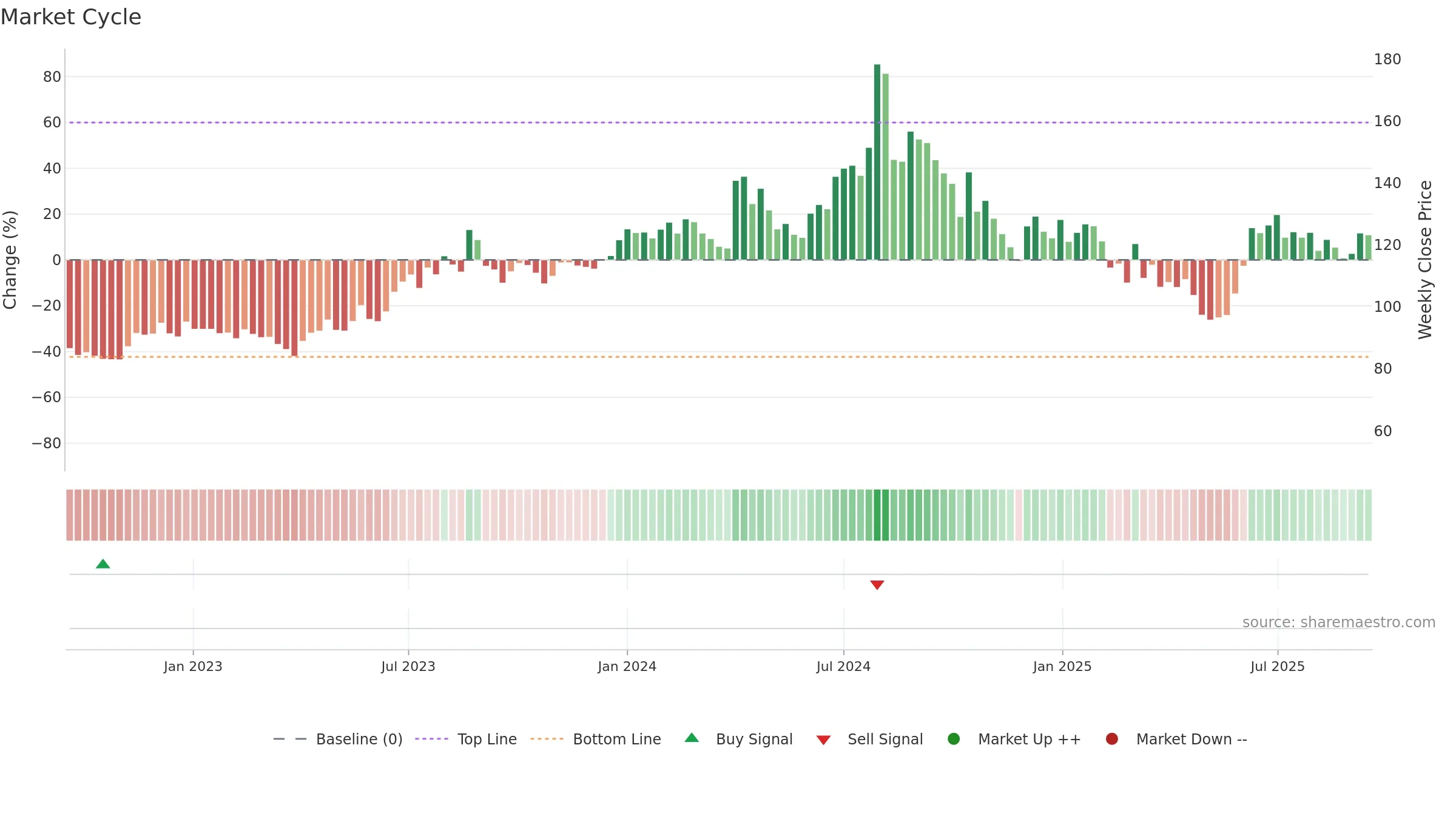Click the Jan 2023 axis label
This screenshot has width=1456, height=819.
(x=193, y=667)
